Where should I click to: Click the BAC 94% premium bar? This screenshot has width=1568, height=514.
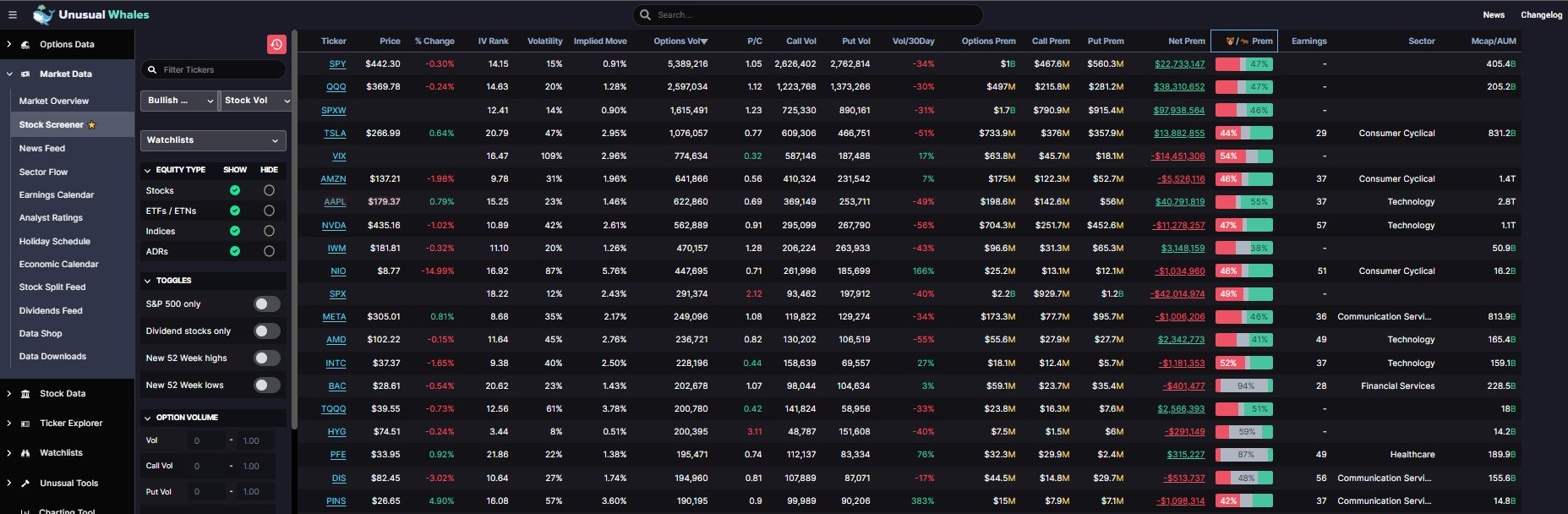coord(1243,386)
